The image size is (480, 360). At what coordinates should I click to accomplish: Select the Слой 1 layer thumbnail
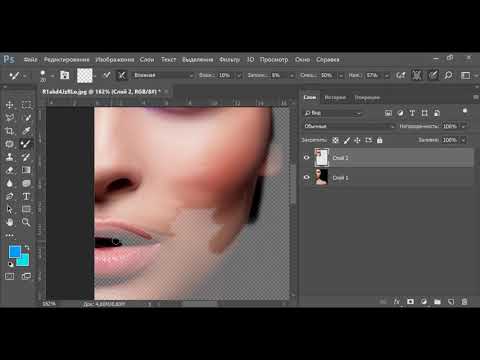[x=321, y=177]
